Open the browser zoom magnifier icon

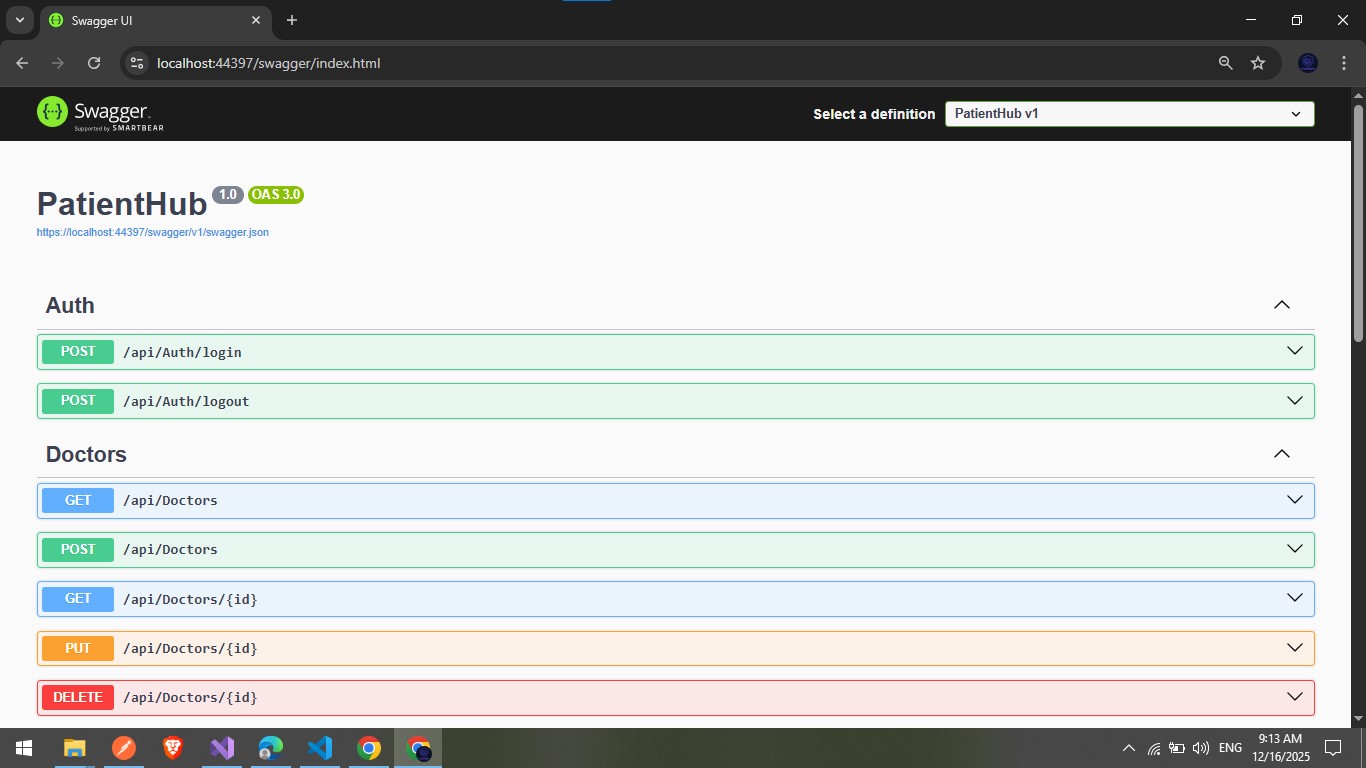[1225, 63]
